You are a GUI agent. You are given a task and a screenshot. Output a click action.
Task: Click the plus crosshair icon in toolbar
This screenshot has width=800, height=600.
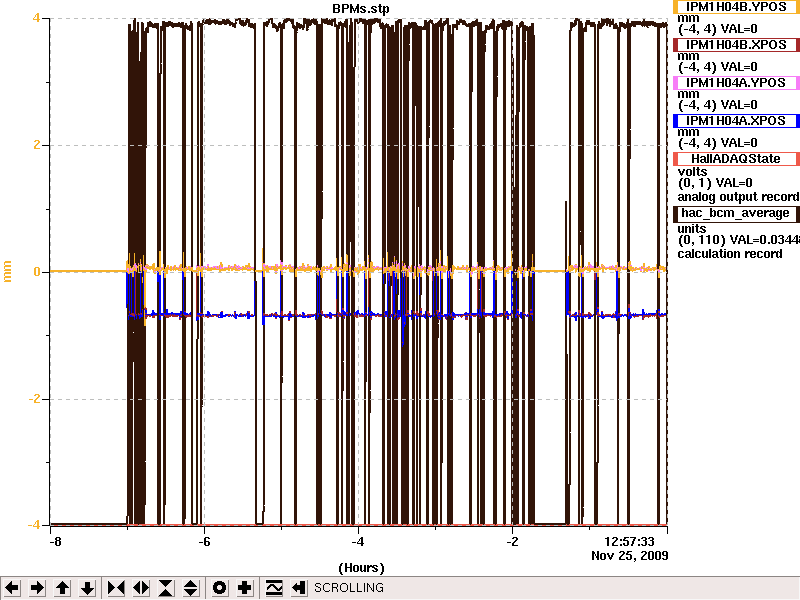[244, 588]
